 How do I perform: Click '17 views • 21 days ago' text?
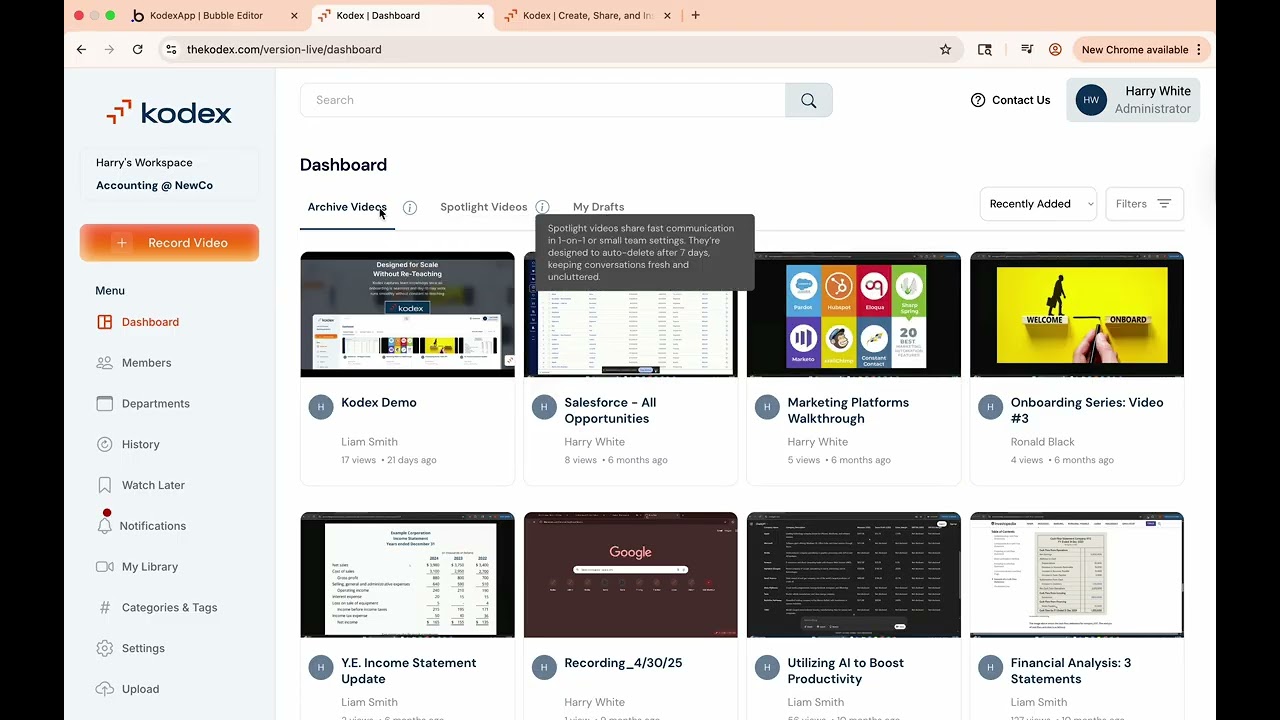[389, 460]
